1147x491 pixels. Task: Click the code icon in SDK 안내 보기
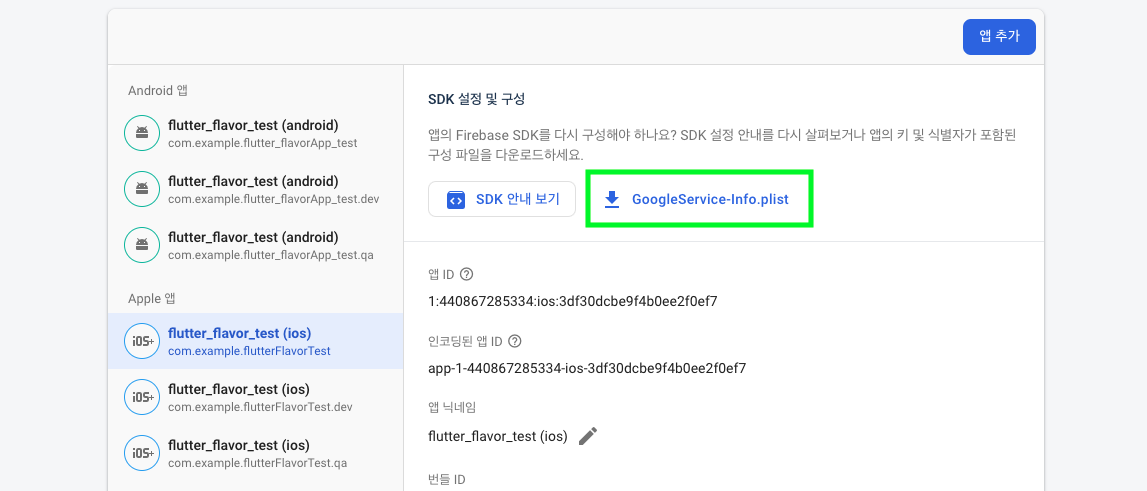coord(456,200)
